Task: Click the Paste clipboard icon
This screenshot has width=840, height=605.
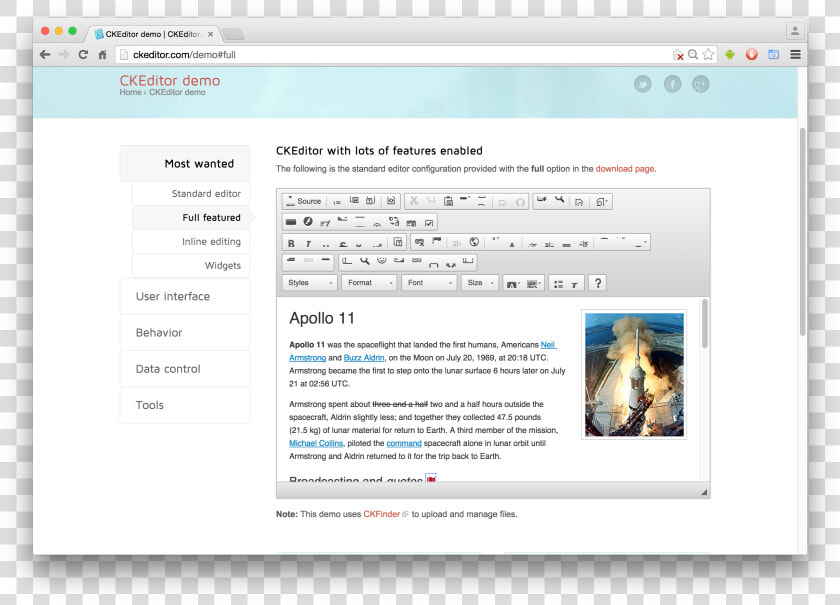Action: (448, 201)
